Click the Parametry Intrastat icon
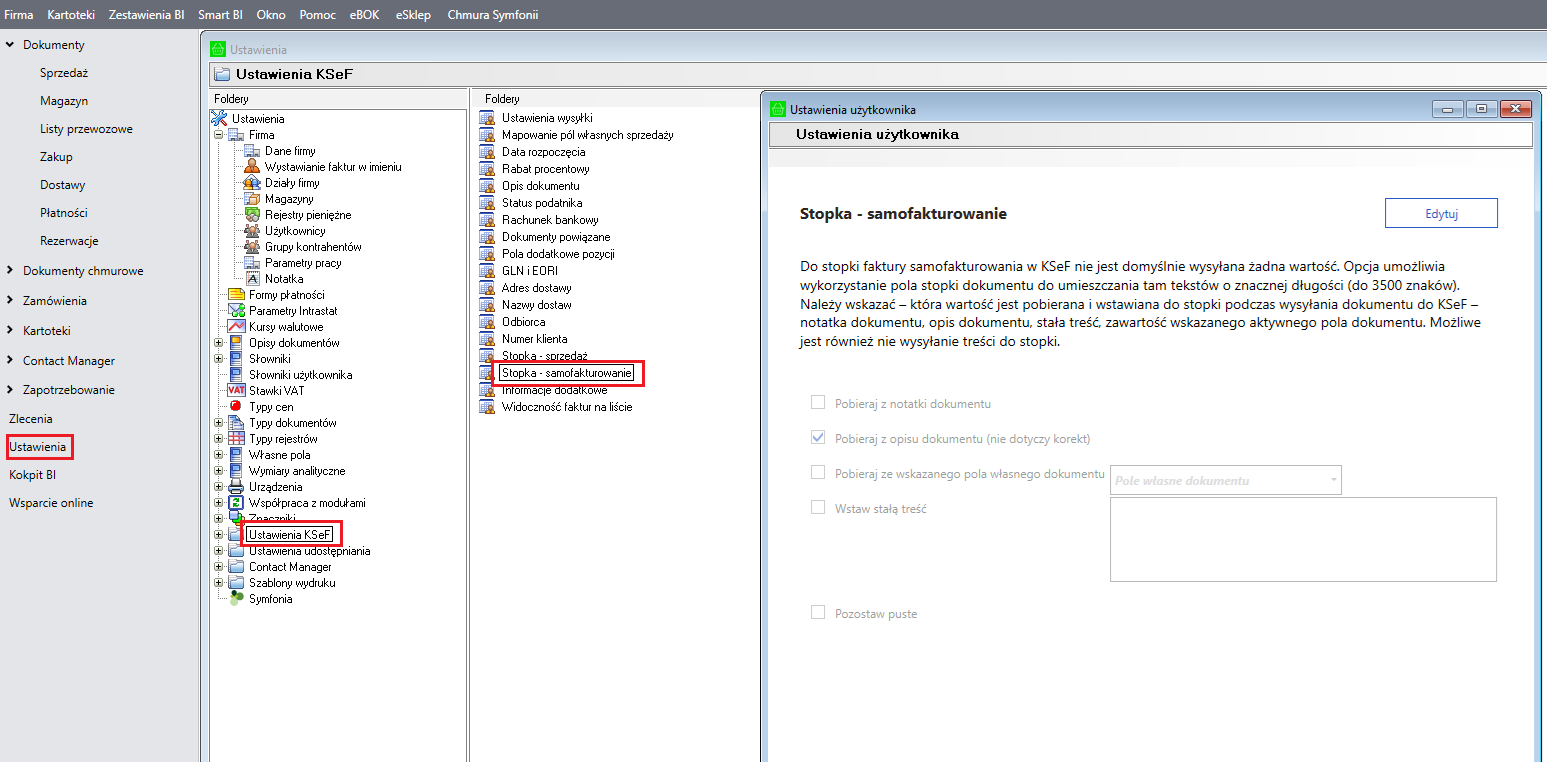Image resolution: width=1547 pixels, height=762 pixels. (236, 311)
